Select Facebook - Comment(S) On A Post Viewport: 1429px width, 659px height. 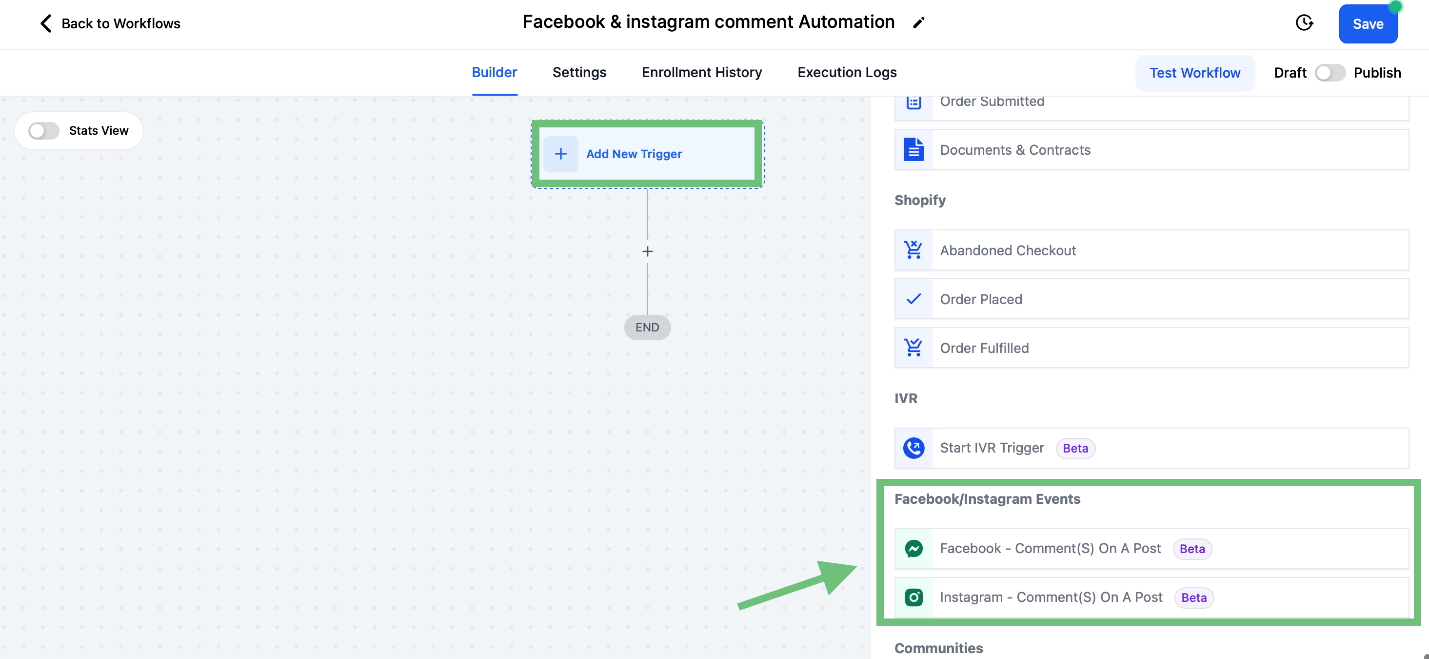click(x=1151, y=548)
